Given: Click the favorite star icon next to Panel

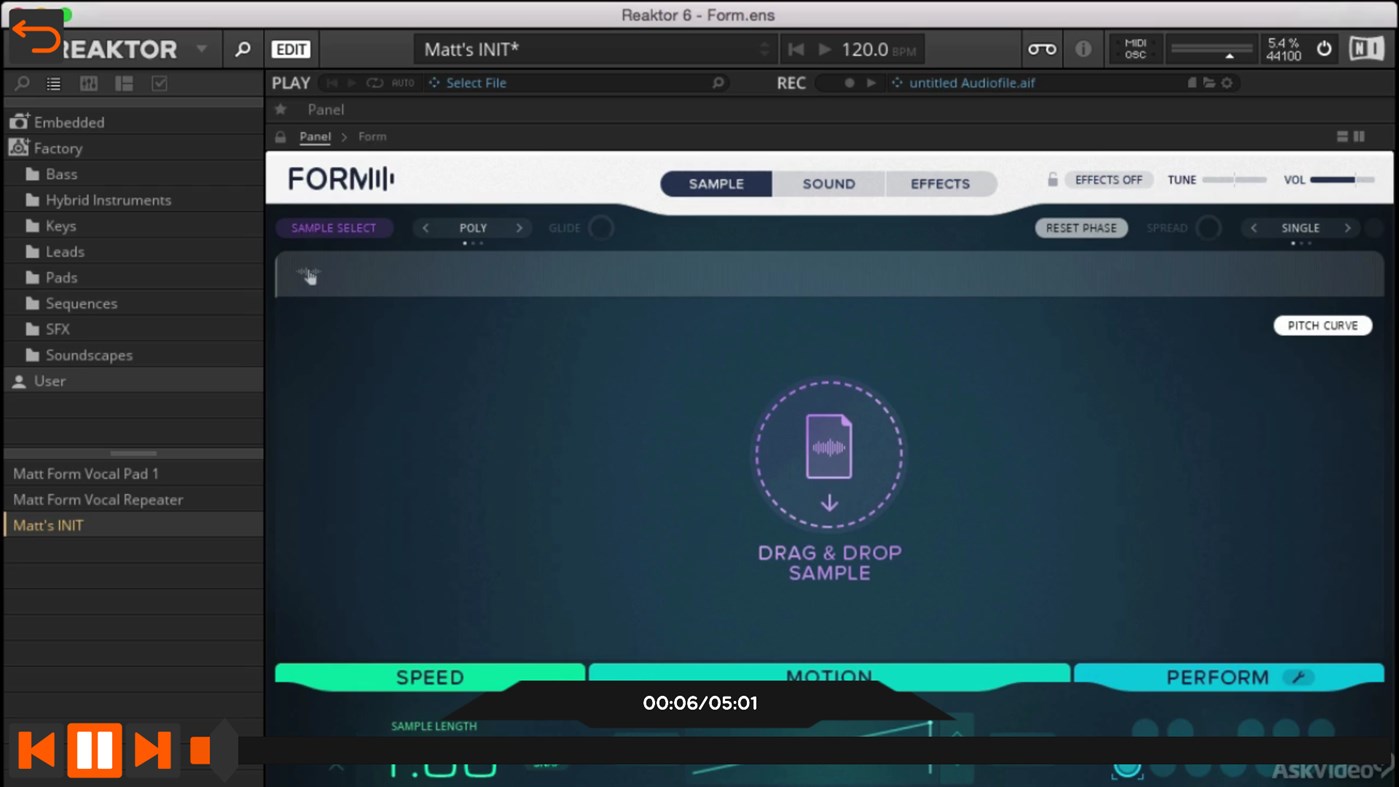Looking at the screenshot, I should point(281,109).
